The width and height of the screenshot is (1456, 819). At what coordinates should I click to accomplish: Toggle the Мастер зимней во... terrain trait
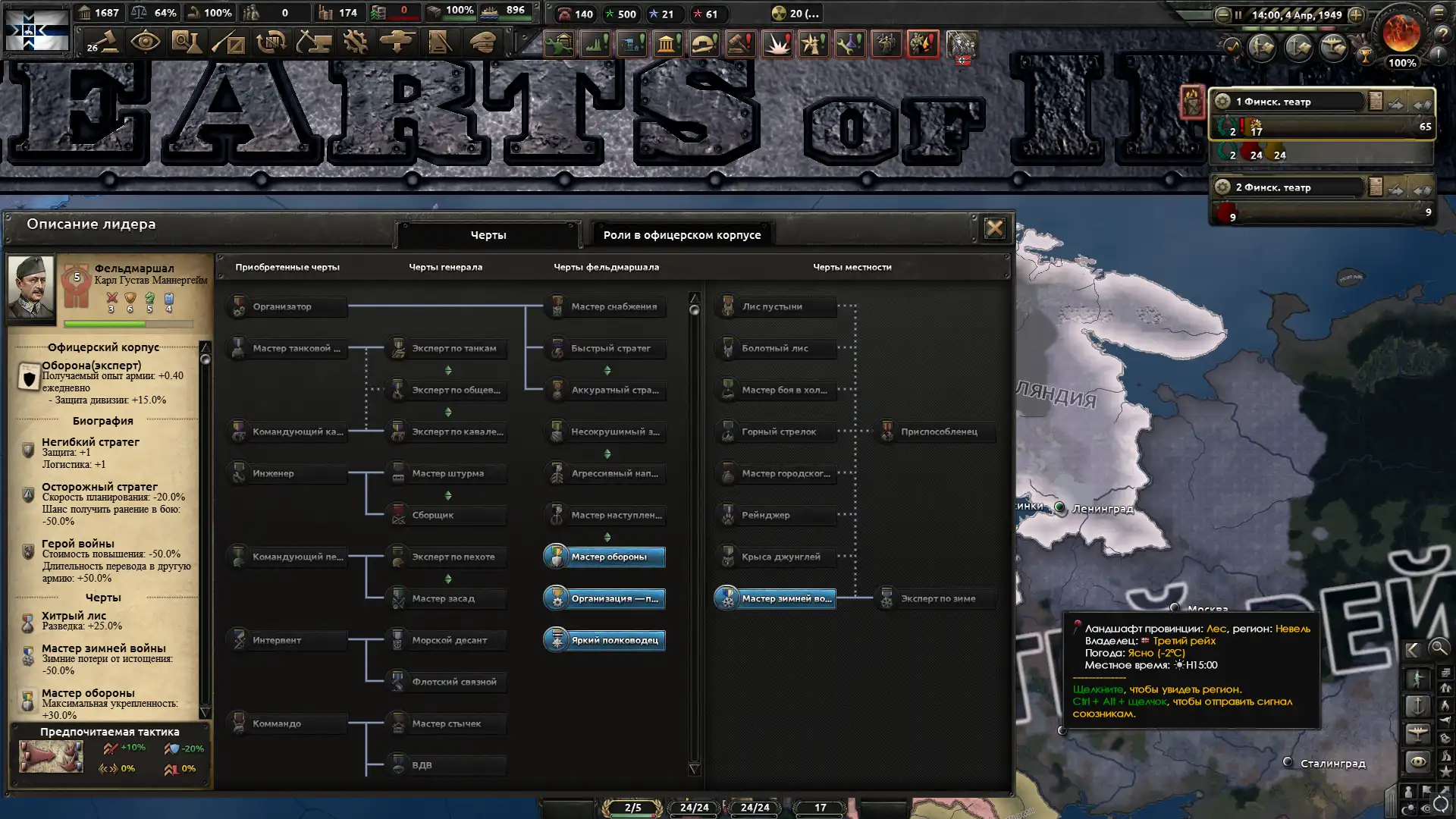tap(775, 598)
